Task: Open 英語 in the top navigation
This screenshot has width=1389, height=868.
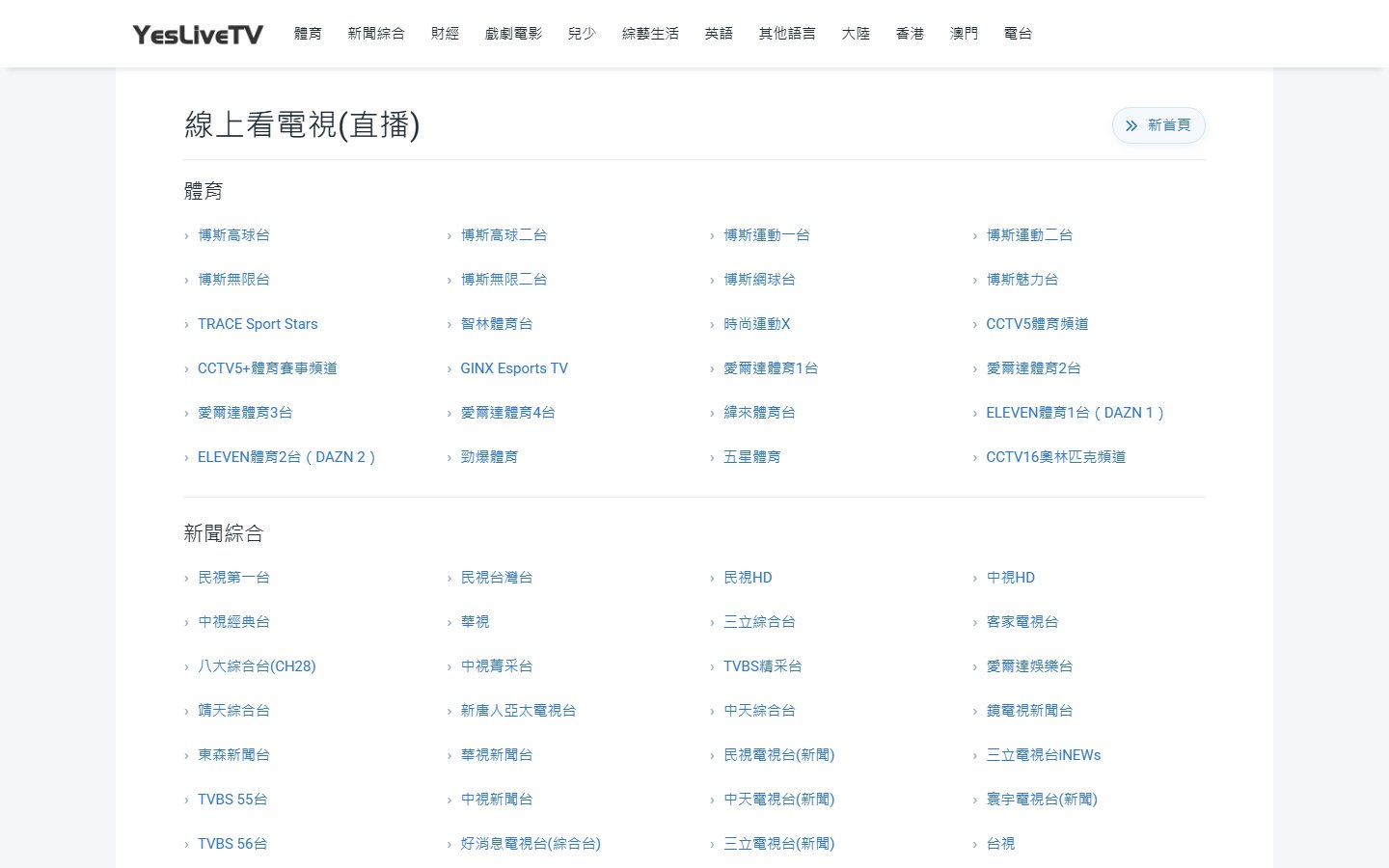Action: (719, 34)
